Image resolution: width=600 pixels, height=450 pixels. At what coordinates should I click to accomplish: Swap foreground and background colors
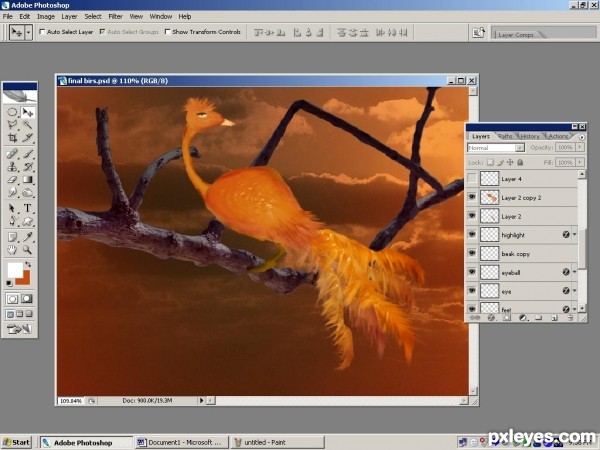pos(28,264)
